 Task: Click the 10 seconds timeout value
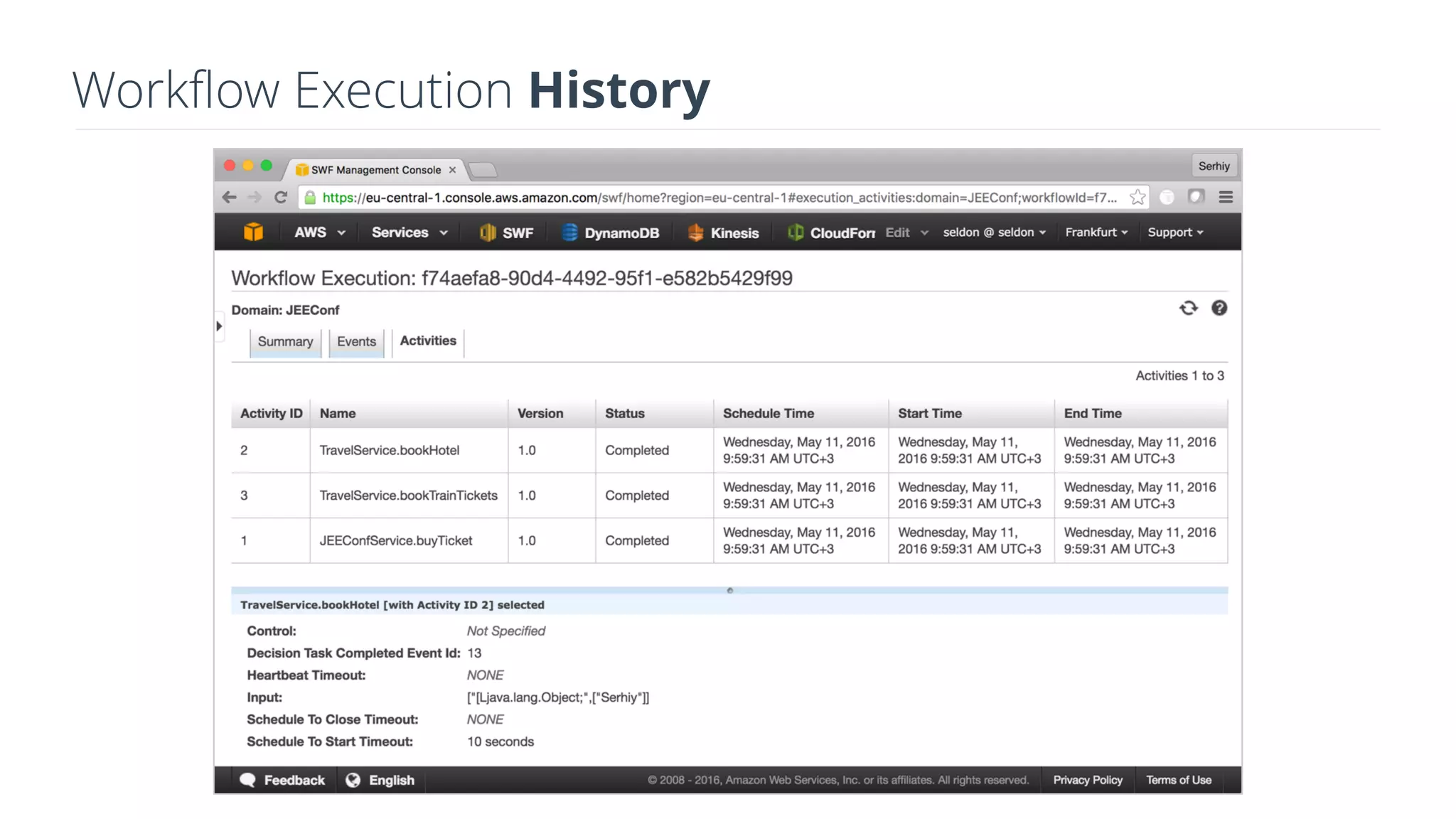(x=500, y=742)
